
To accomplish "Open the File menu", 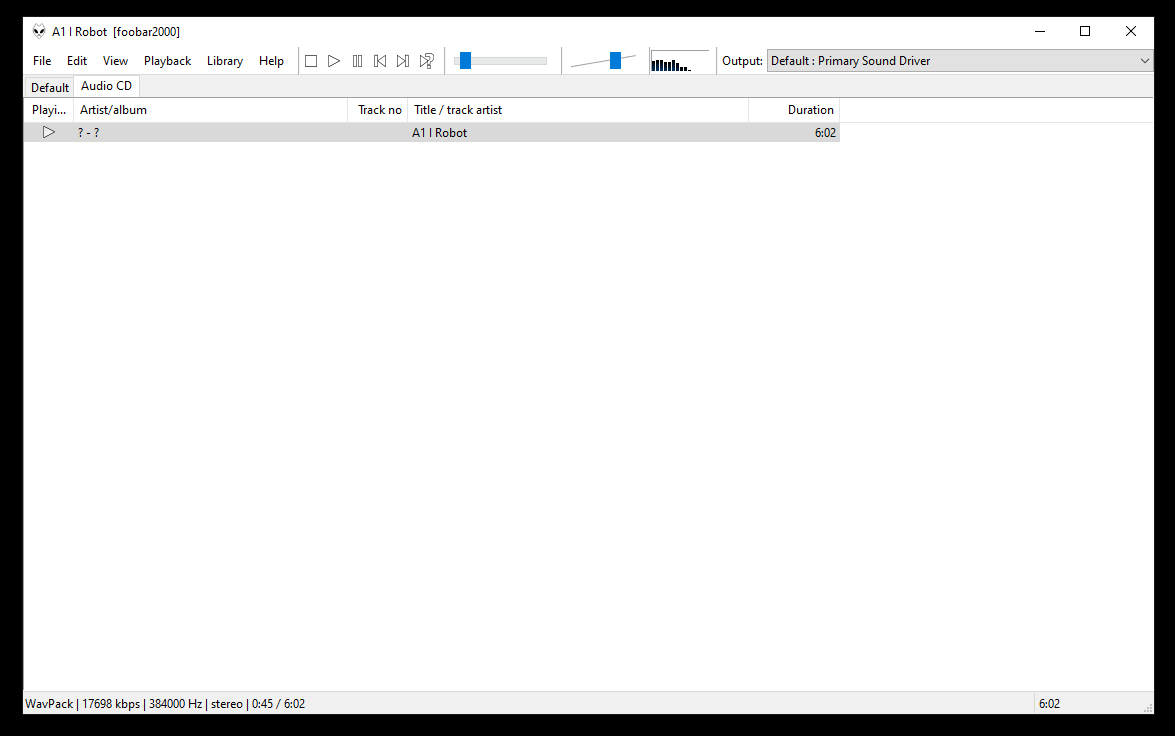I will [42, 61].
